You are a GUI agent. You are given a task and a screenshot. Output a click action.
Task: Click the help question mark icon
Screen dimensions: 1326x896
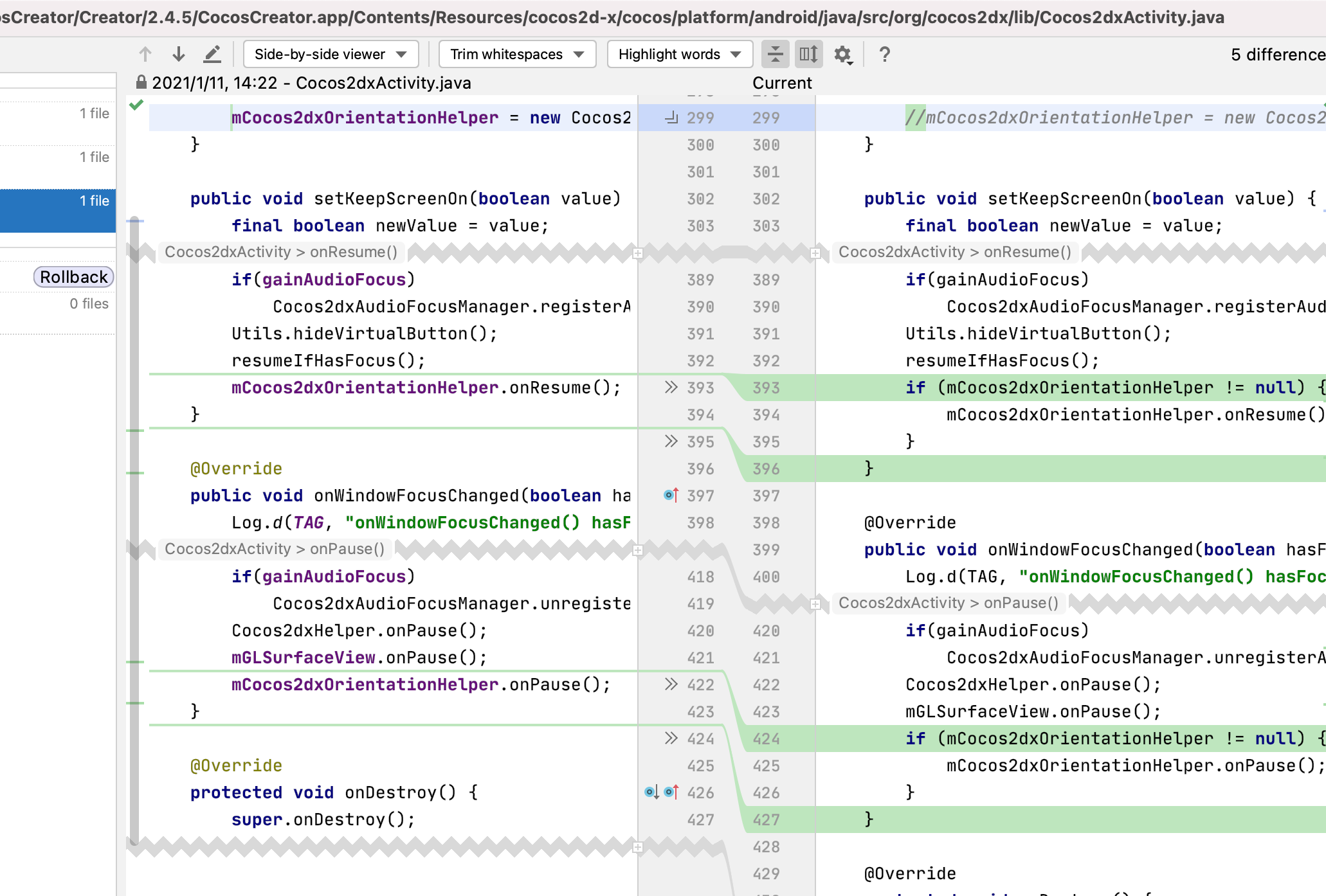(x=885, y=55)
